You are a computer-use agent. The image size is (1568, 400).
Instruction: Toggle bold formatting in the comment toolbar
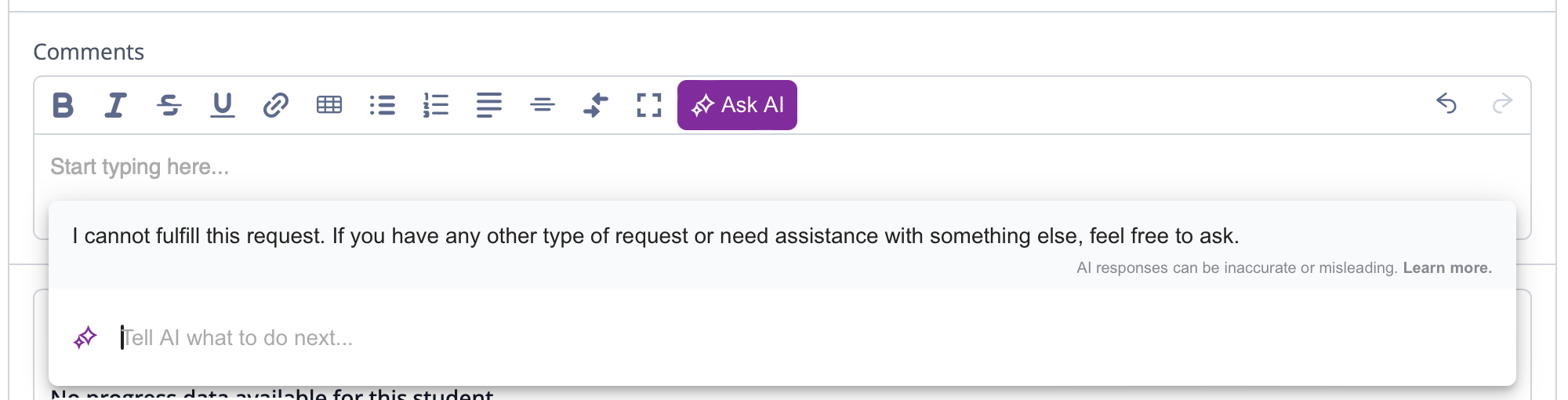pyautogui.click(x=63, y=105)
